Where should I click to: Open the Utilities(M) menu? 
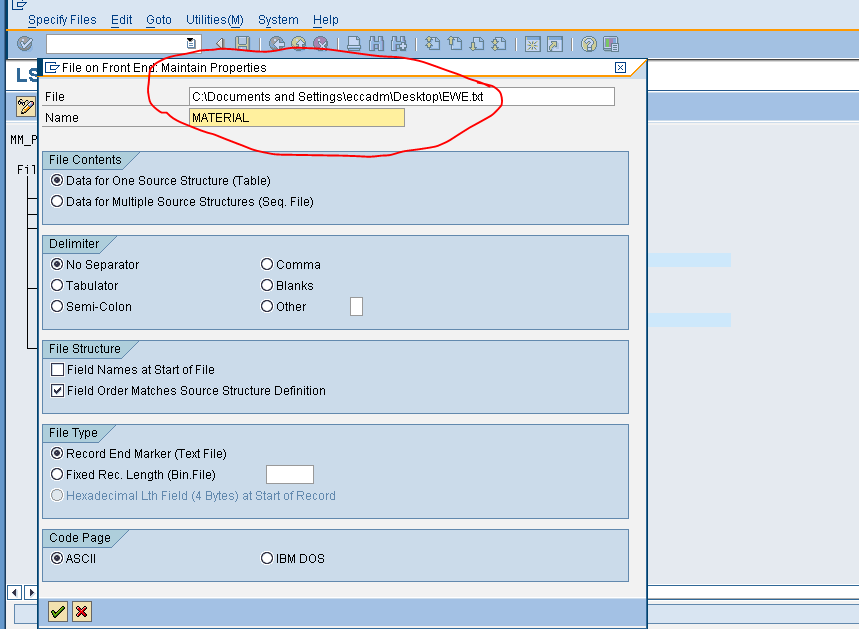pyautogui.click(x=214, y=19)
